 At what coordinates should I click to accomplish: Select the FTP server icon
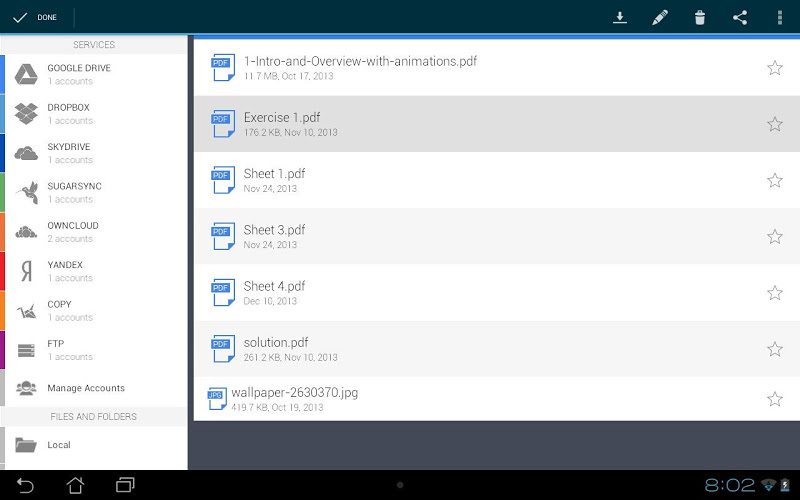click(x=26, y=350)
